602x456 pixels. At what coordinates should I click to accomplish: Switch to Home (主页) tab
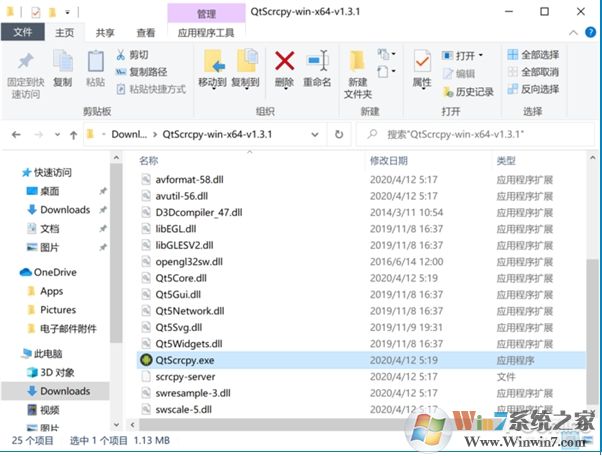[64, 33]
